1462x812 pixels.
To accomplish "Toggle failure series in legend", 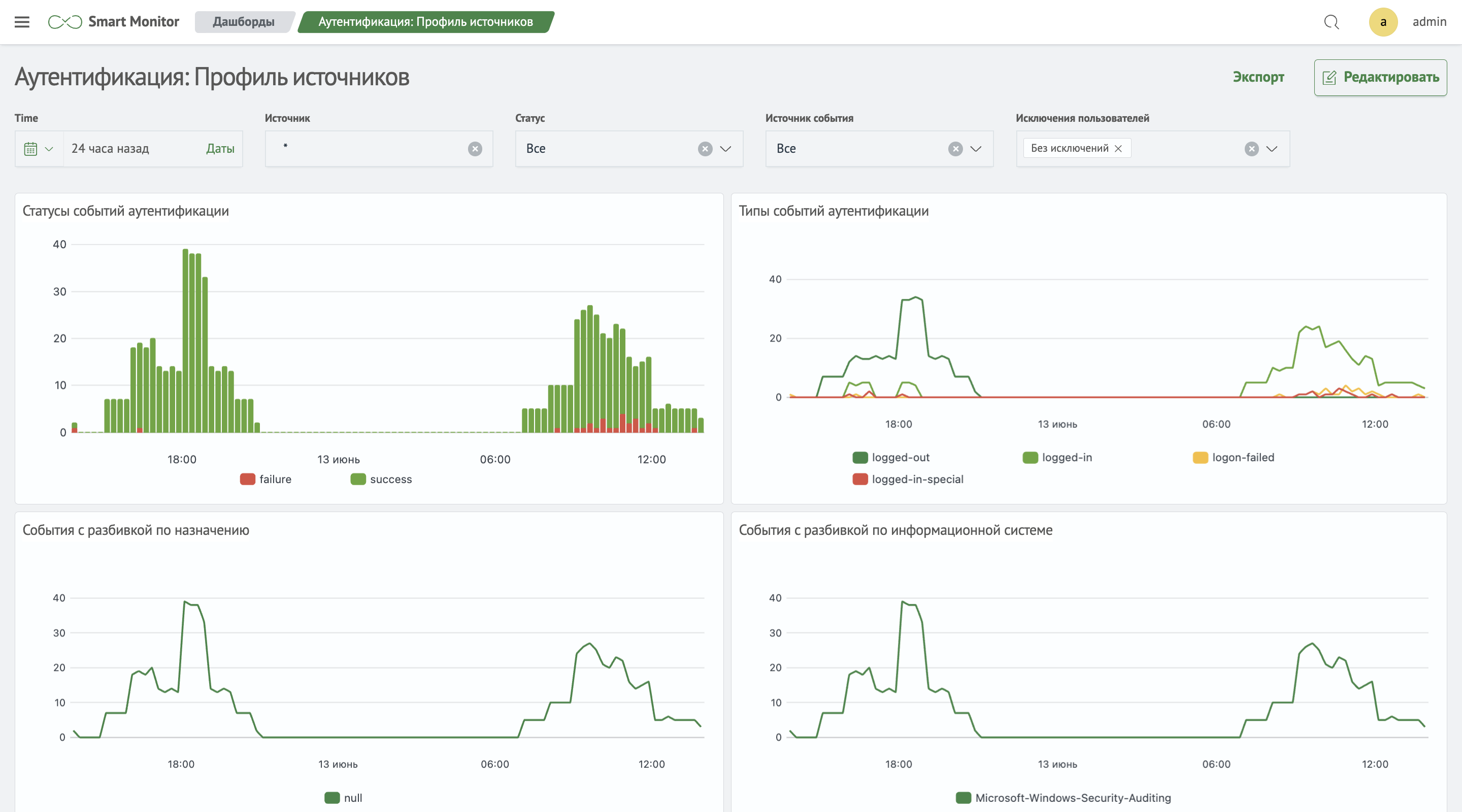I will [x=265, y=479].
